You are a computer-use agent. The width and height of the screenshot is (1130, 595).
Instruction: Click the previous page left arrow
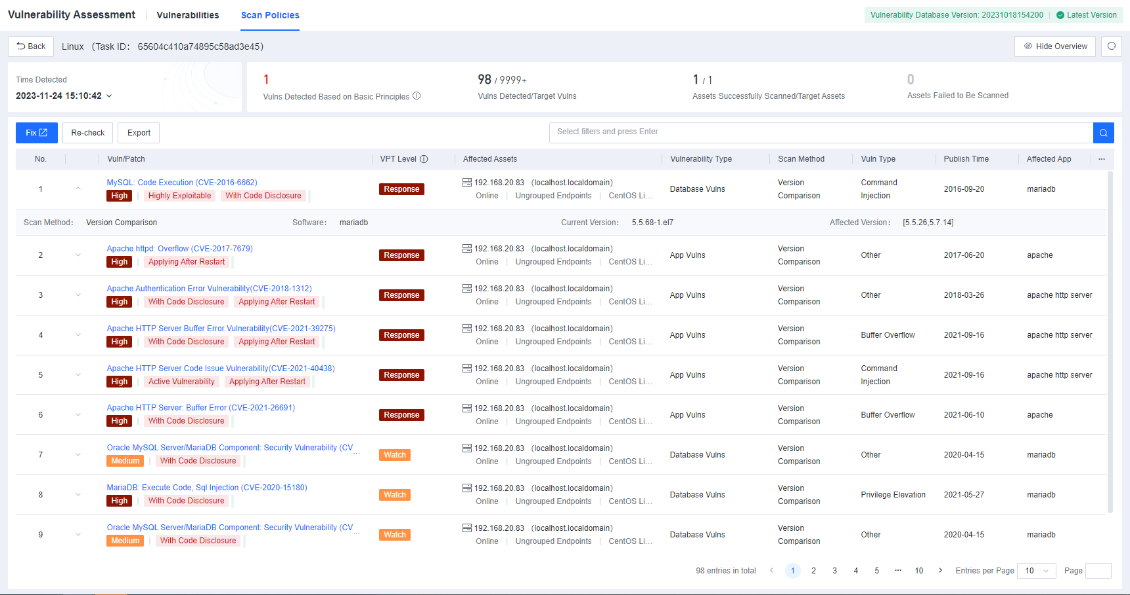point(771,570)
